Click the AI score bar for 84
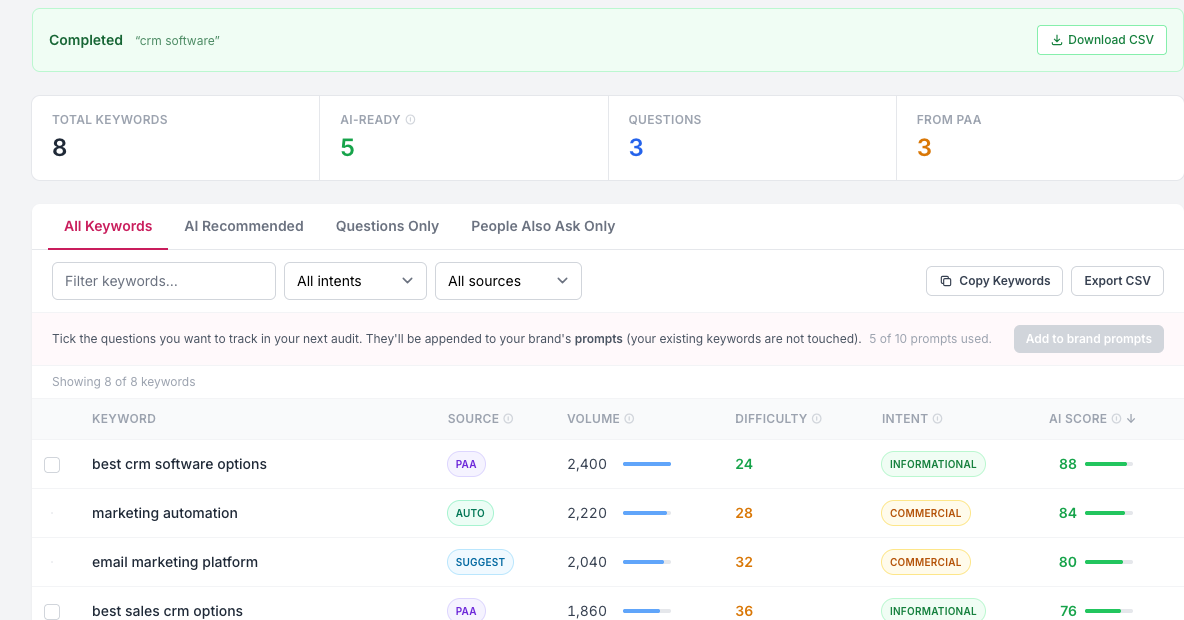1184x620 pixels. tap(1108, 513)
